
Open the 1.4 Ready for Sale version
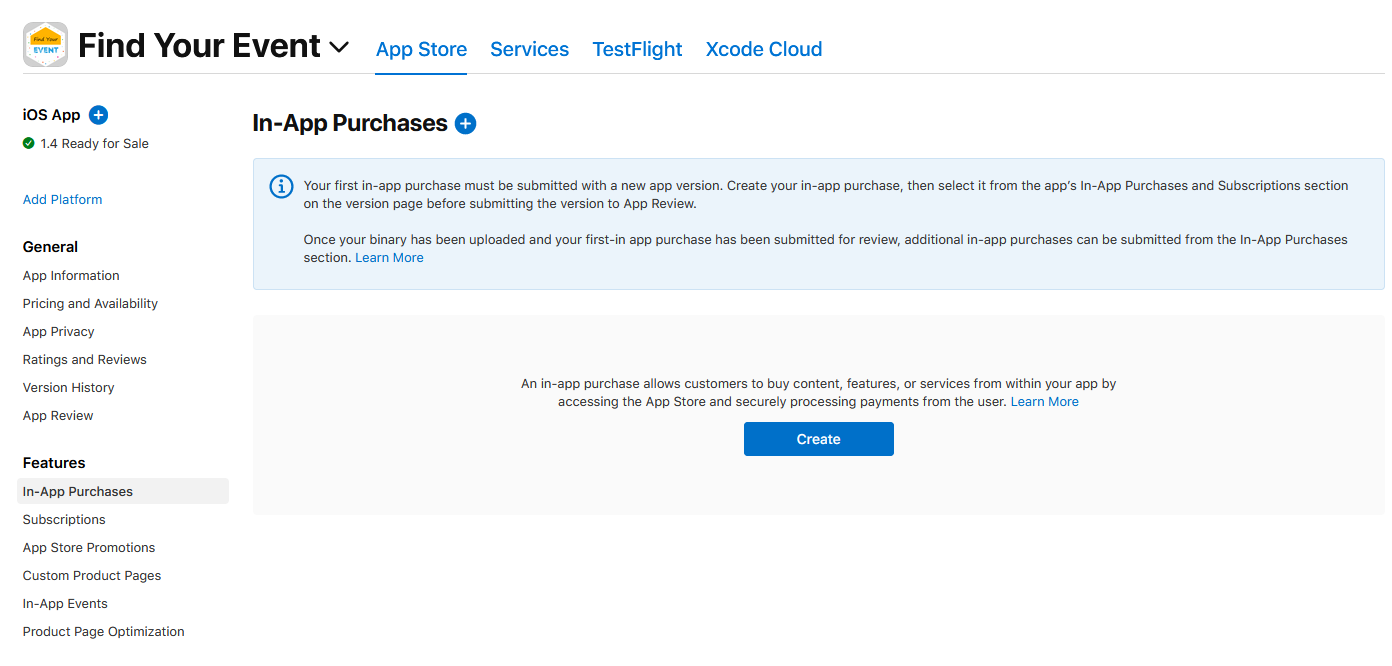94,144
